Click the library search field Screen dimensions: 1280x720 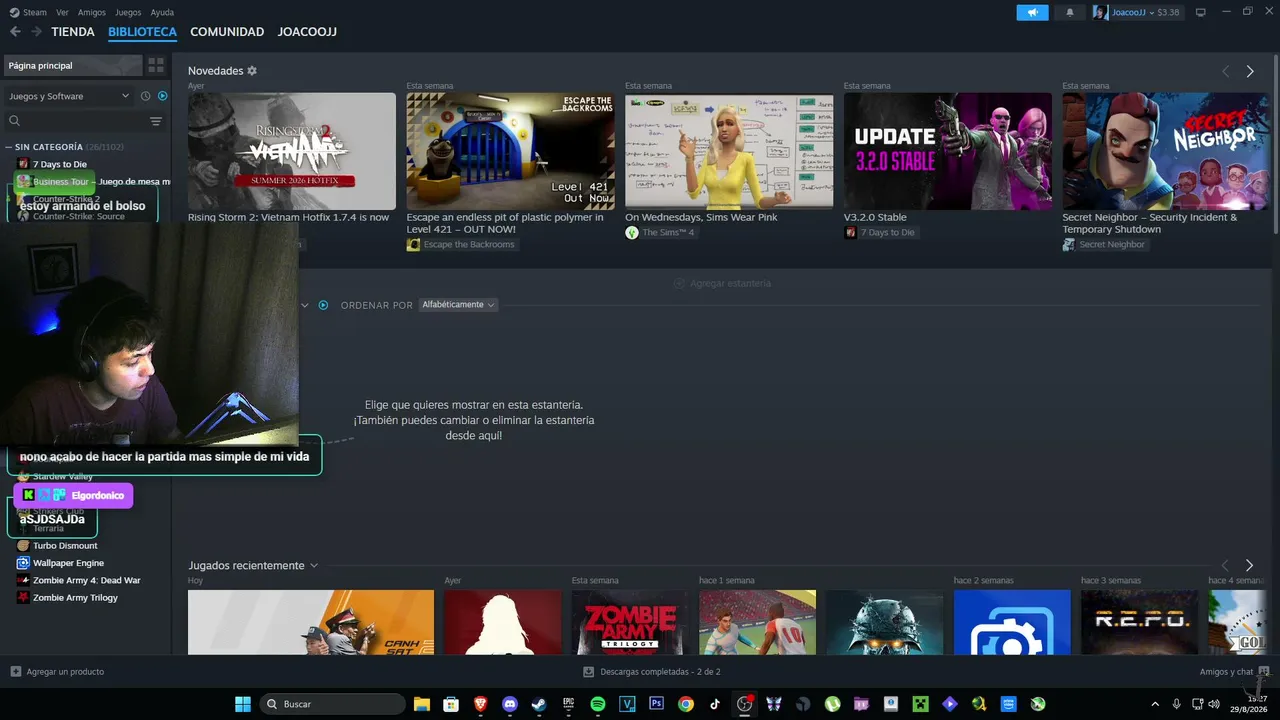76,121
